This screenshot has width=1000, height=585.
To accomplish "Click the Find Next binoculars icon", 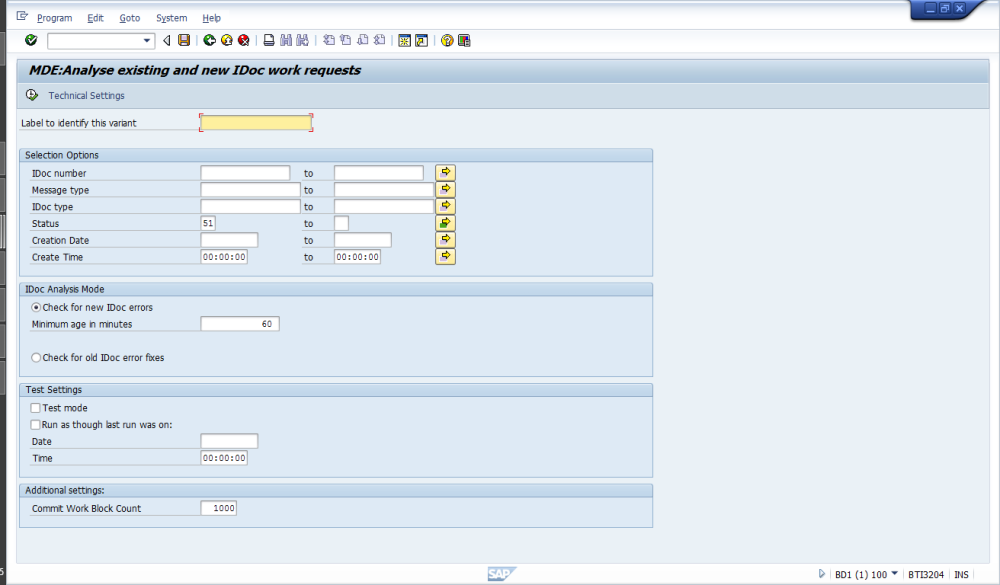I will (x=303, y=40).
